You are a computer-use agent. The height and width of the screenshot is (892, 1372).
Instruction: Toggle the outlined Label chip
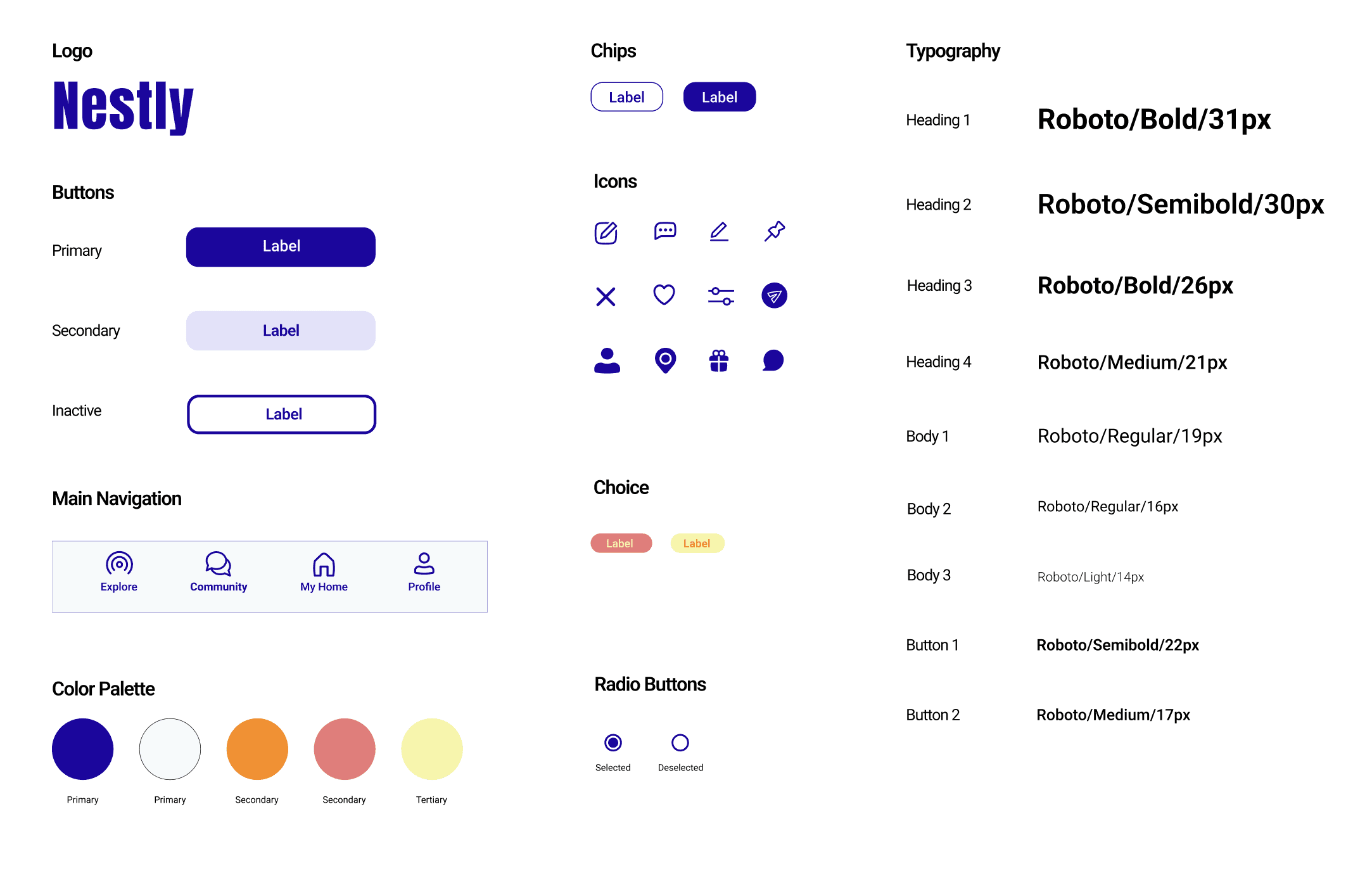click(x=626, y=97)
